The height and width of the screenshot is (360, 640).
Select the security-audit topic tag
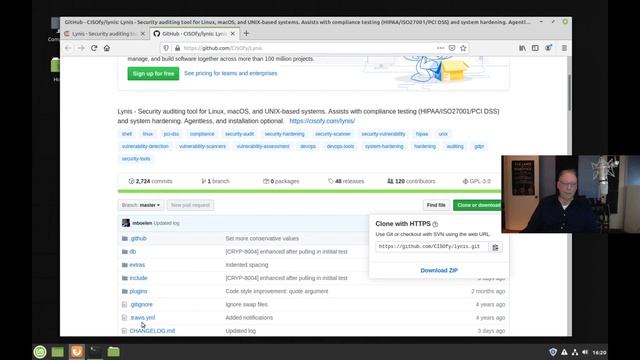(240, 134)
